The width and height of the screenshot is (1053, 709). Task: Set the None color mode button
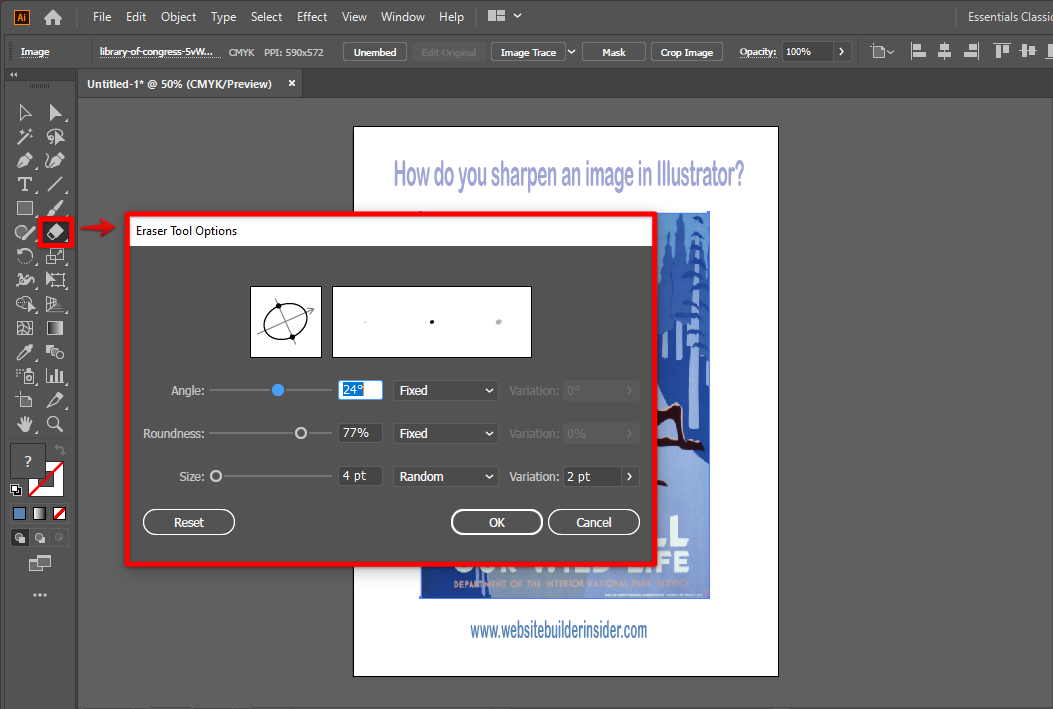click(60, 513)
